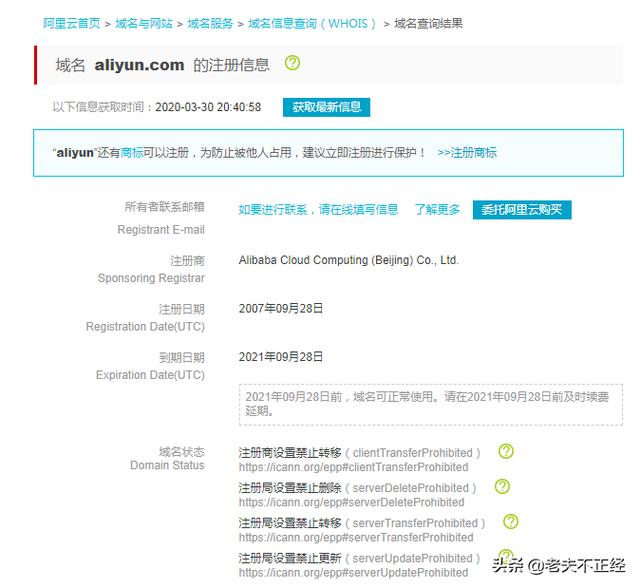Go to 域名与网站 breadcrumb
Image resolution: width=640 pixels, height=588 pixels.
[144, 24]
